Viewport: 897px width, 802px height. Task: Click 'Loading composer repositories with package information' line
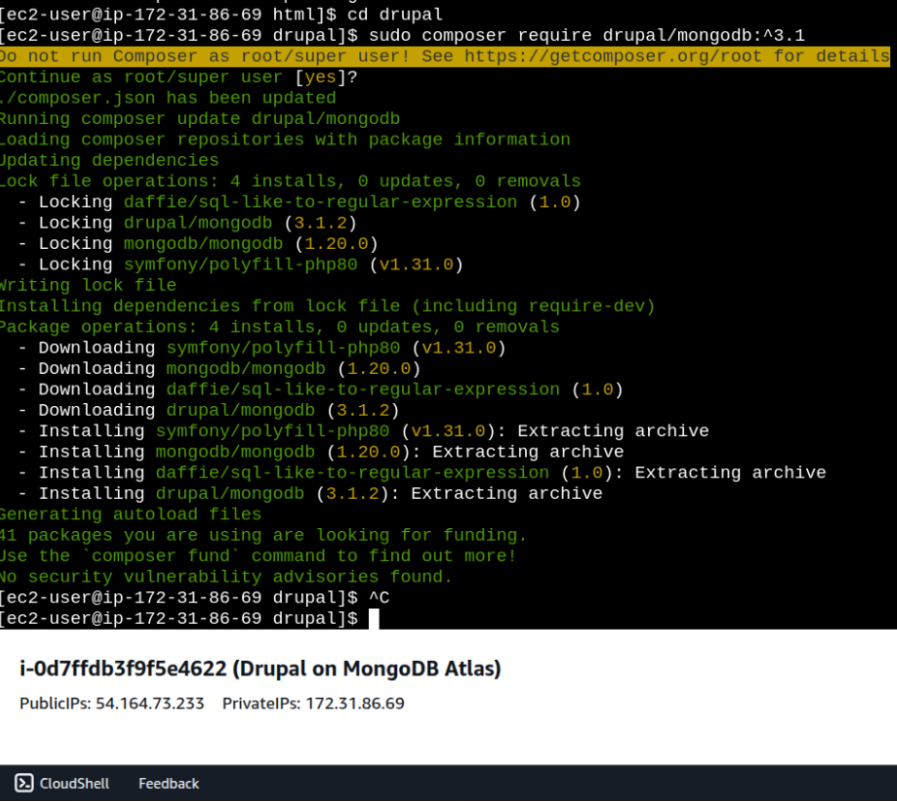285,140
